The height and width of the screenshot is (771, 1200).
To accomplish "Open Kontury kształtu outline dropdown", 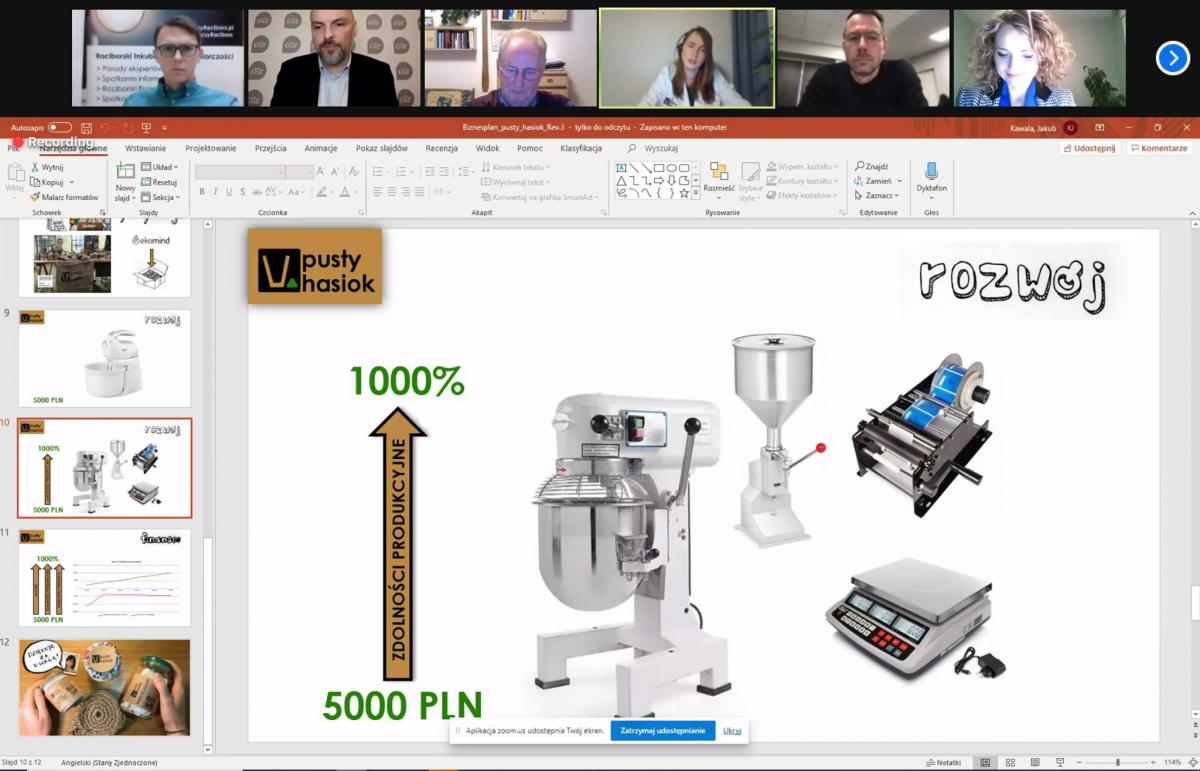I will tap(804, 181).
